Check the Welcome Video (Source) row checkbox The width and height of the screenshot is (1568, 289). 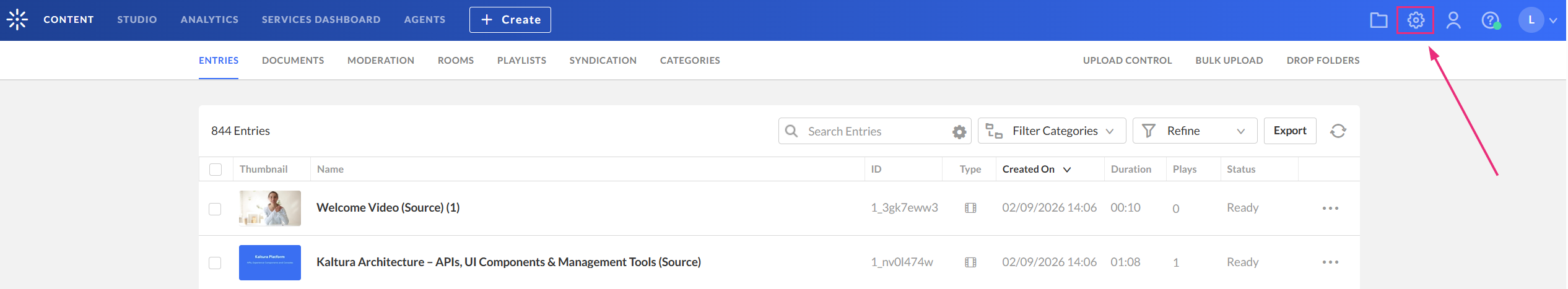pyautogui.click(x=215, y=209)
